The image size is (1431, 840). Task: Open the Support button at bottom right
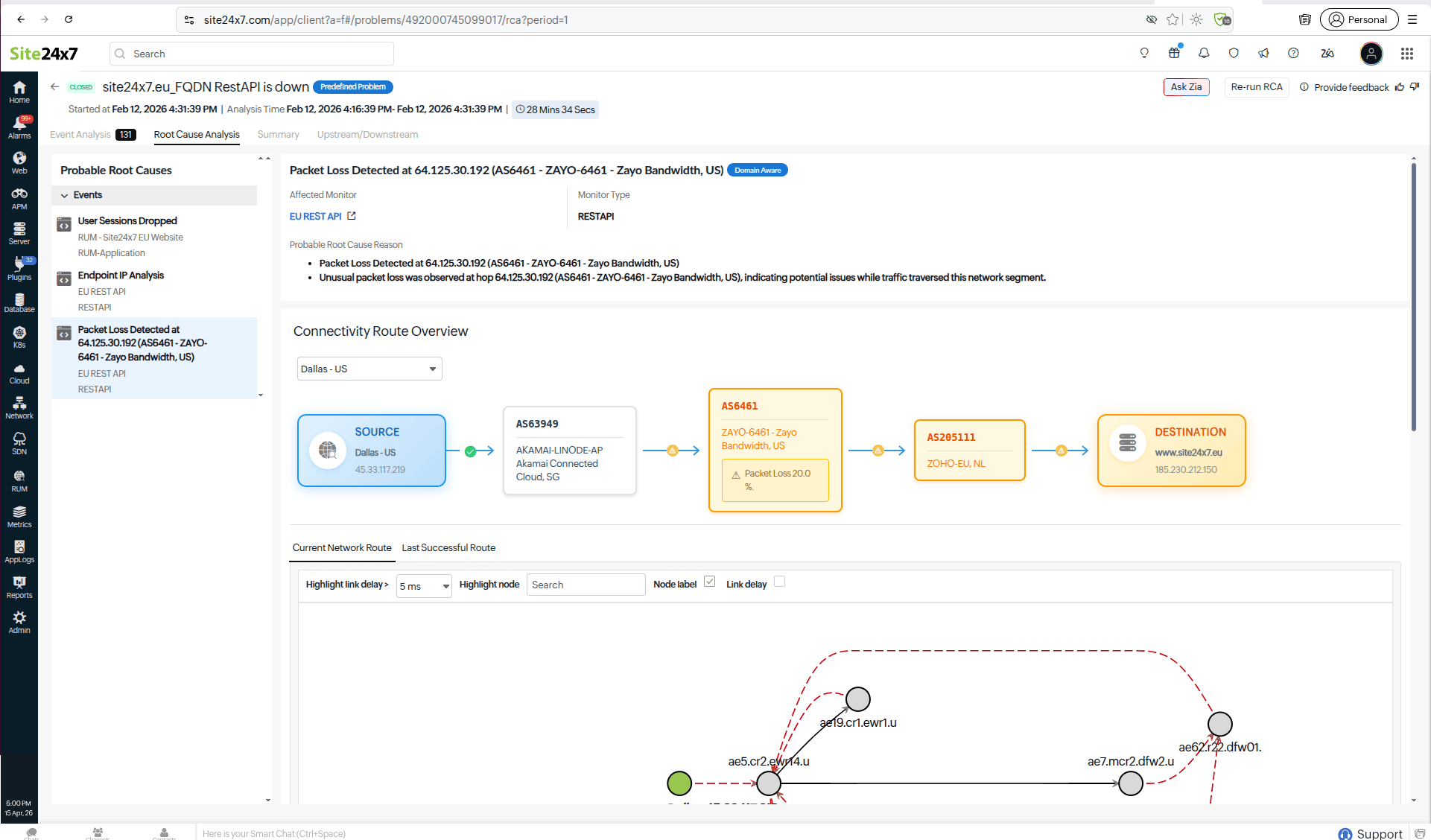[x=1371, y=833]
